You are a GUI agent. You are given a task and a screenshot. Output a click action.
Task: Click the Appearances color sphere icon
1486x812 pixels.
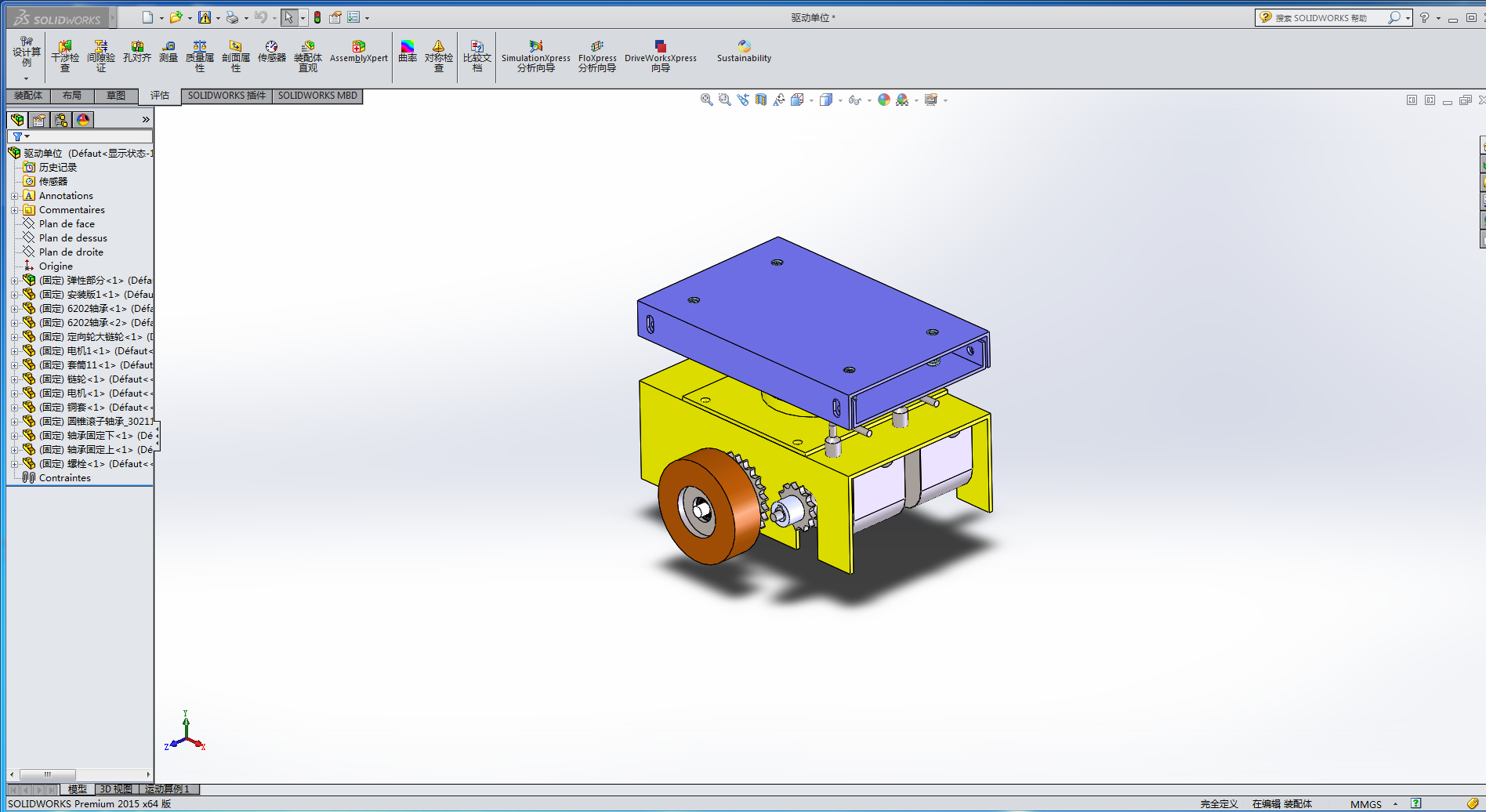pyautogui.click(x=885, y=100)
